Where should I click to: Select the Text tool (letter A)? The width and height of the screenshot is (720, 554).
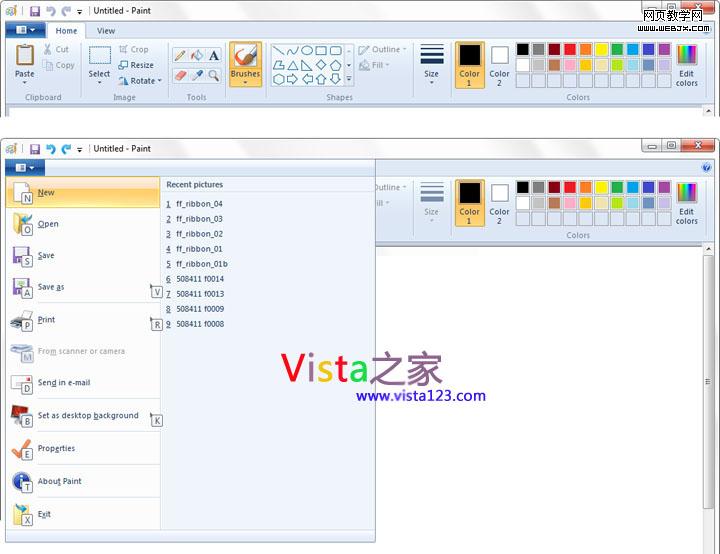pos(214,56)
